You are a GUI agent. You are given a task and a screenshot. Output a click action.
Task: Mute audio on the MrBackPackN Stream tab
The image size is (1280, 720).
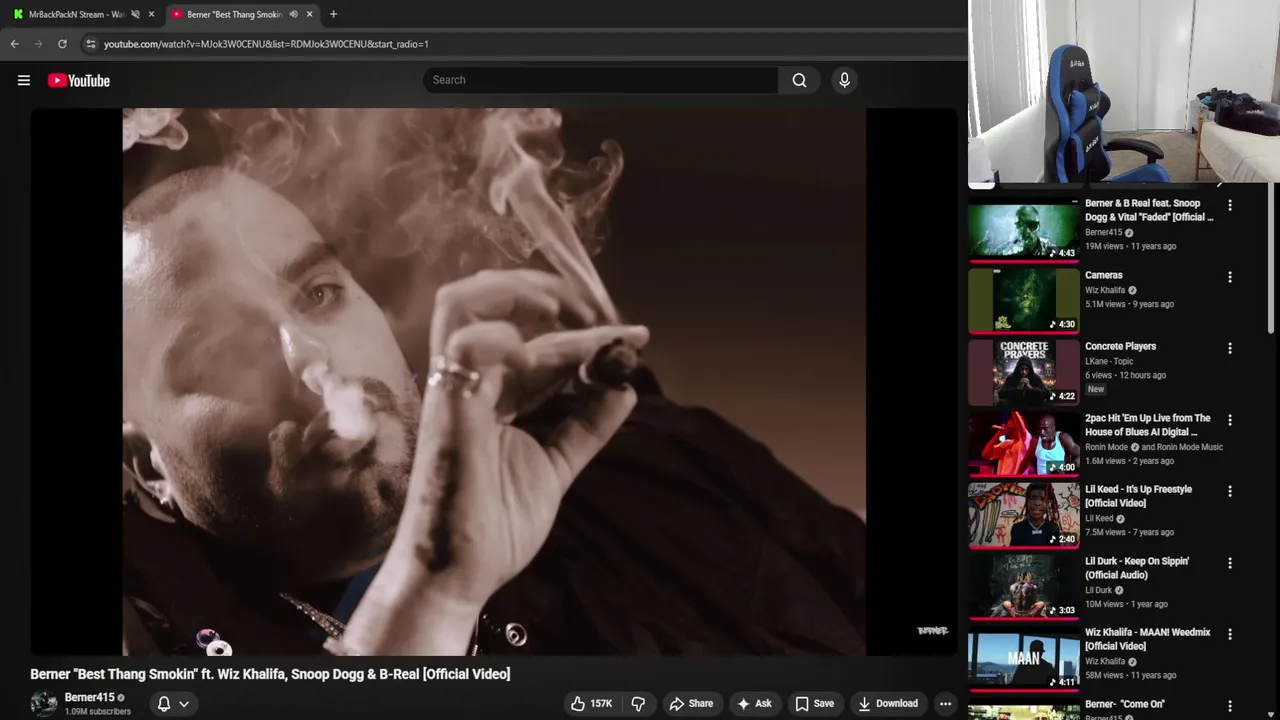[x=135, y=14]
